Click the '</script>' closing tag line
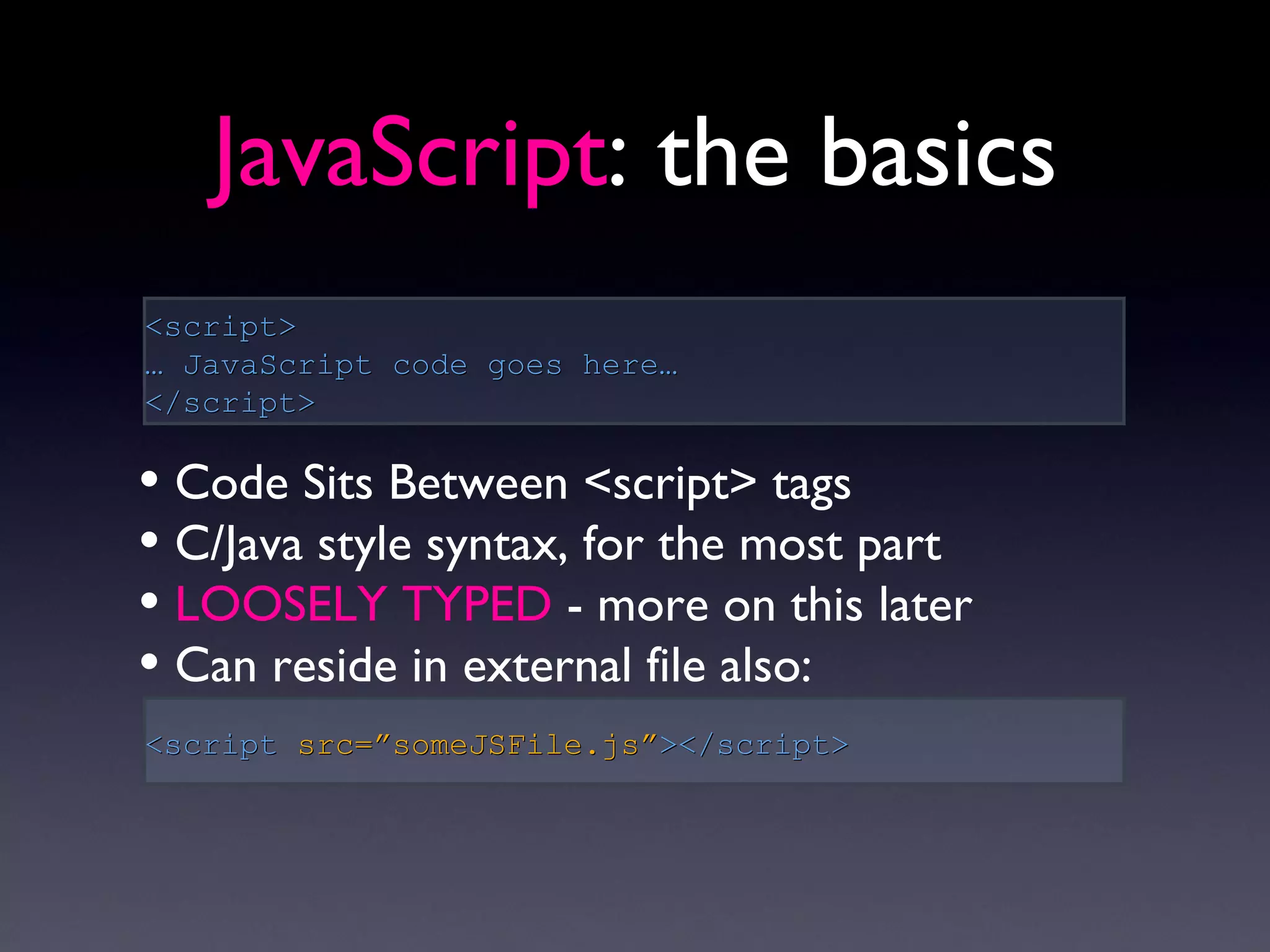1270x952 pixels. [x=231, y=403]
